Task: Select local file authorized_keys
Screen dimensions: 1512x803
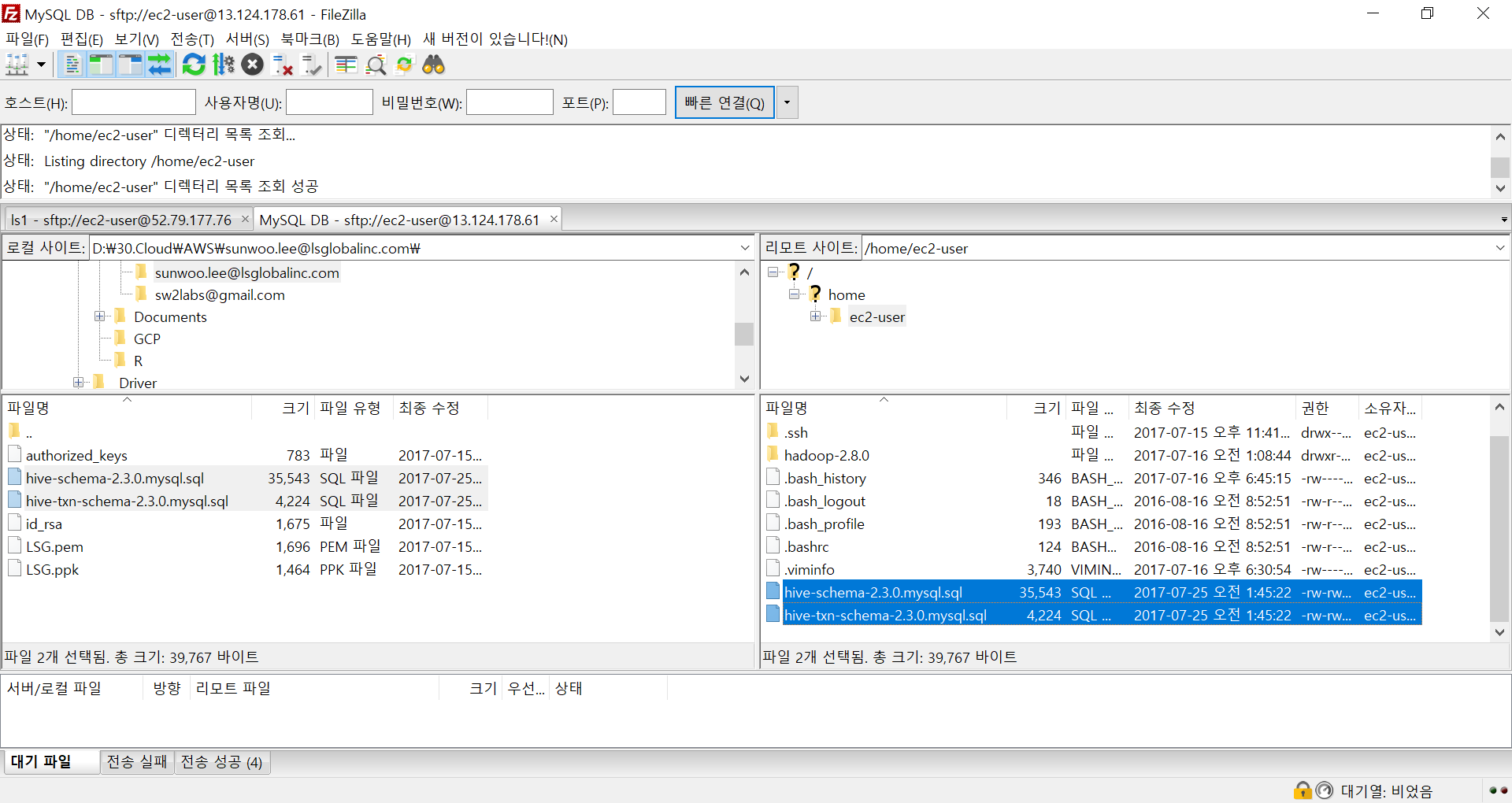Action: click(76, 456)
